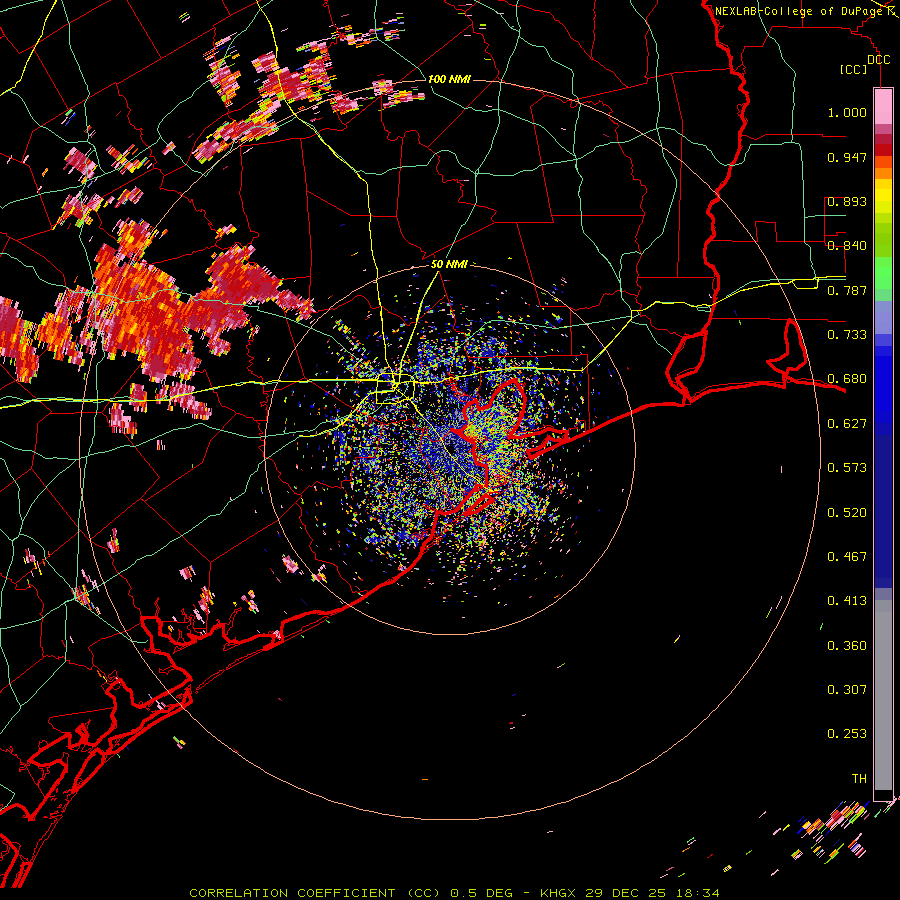The height and width of the screenshot is (900, 900).
Task: Click the 0.467 scale value
Action: pyautogui.click(x=847, y=557)
